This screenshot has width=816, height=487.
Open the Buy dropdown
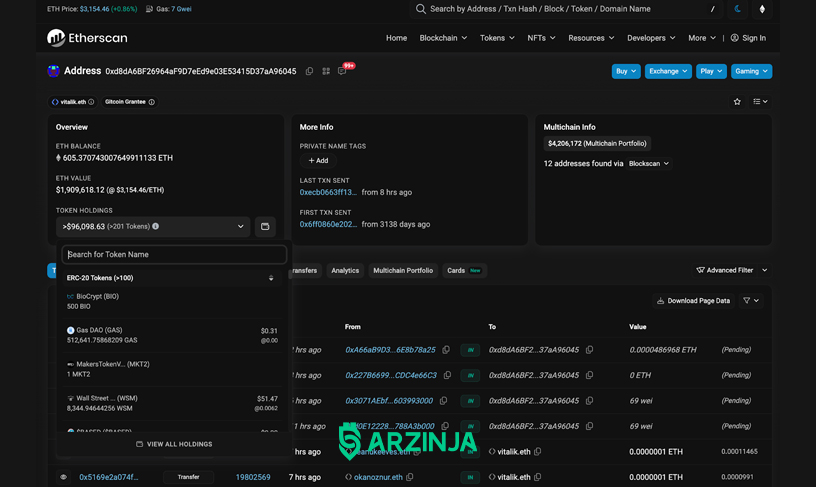626,71
